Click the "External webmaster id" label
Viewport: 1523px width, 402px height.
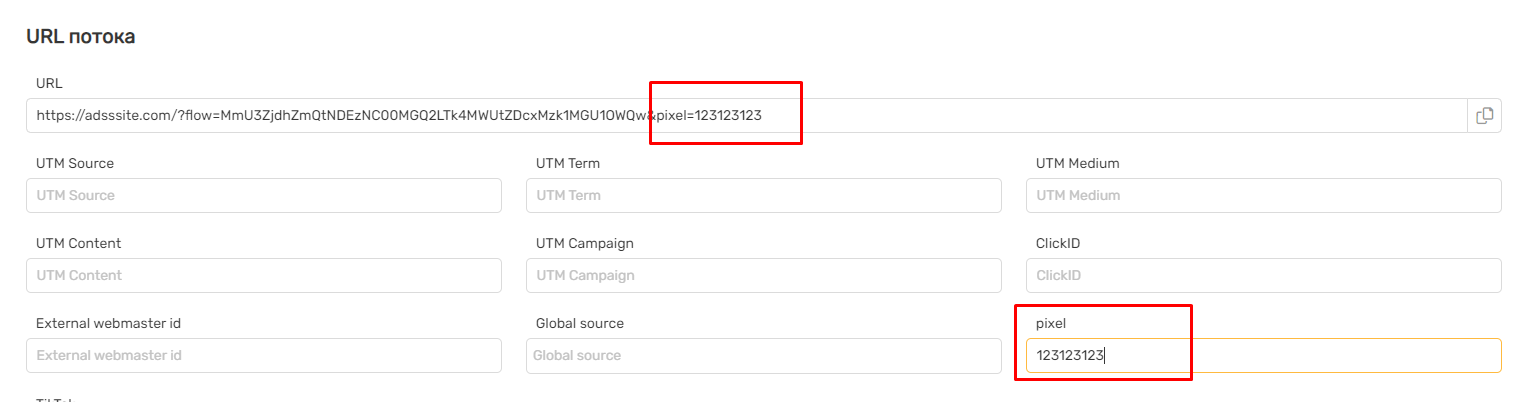(x=108, y=323)
